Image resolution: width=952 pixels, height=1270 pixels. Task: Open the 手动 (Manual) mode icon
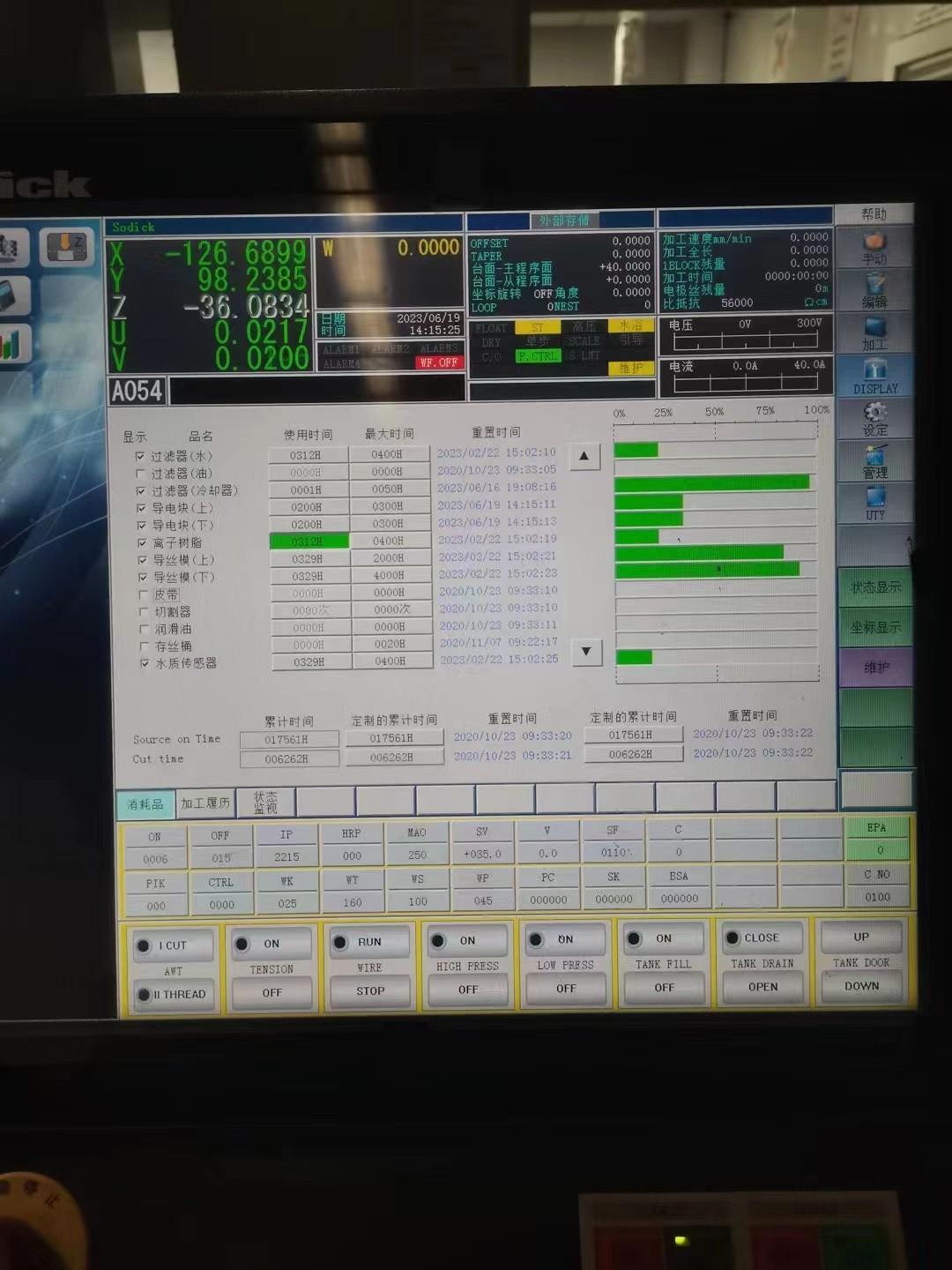[874, 247]
